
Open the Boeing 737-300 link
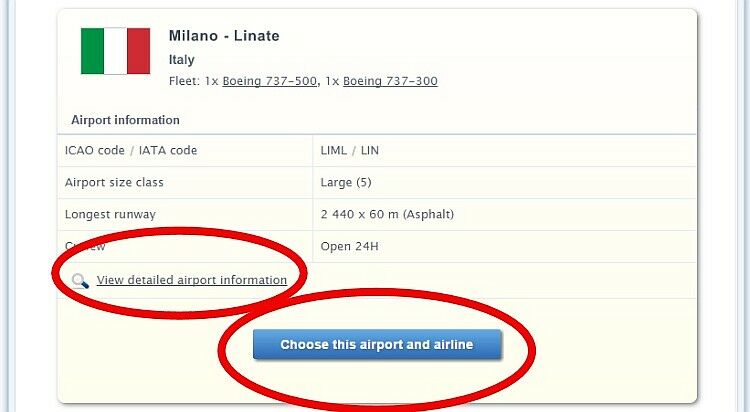[390, 82]
